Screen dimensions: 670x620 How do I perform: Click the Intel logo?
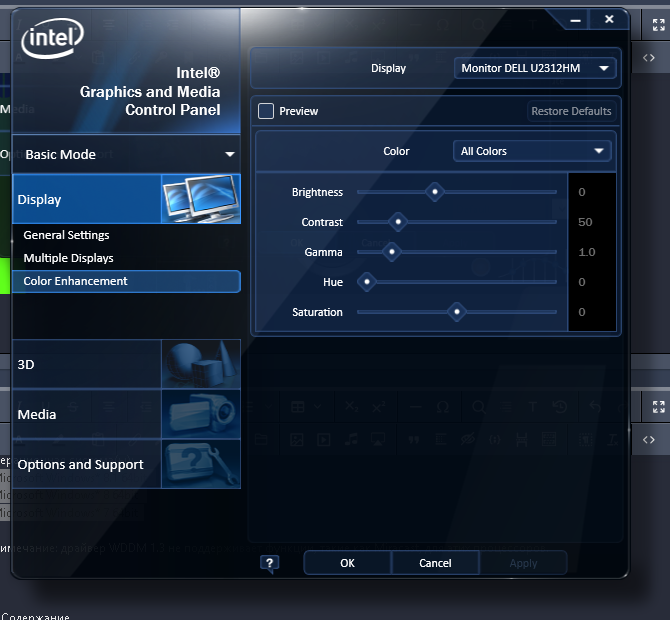53,38
